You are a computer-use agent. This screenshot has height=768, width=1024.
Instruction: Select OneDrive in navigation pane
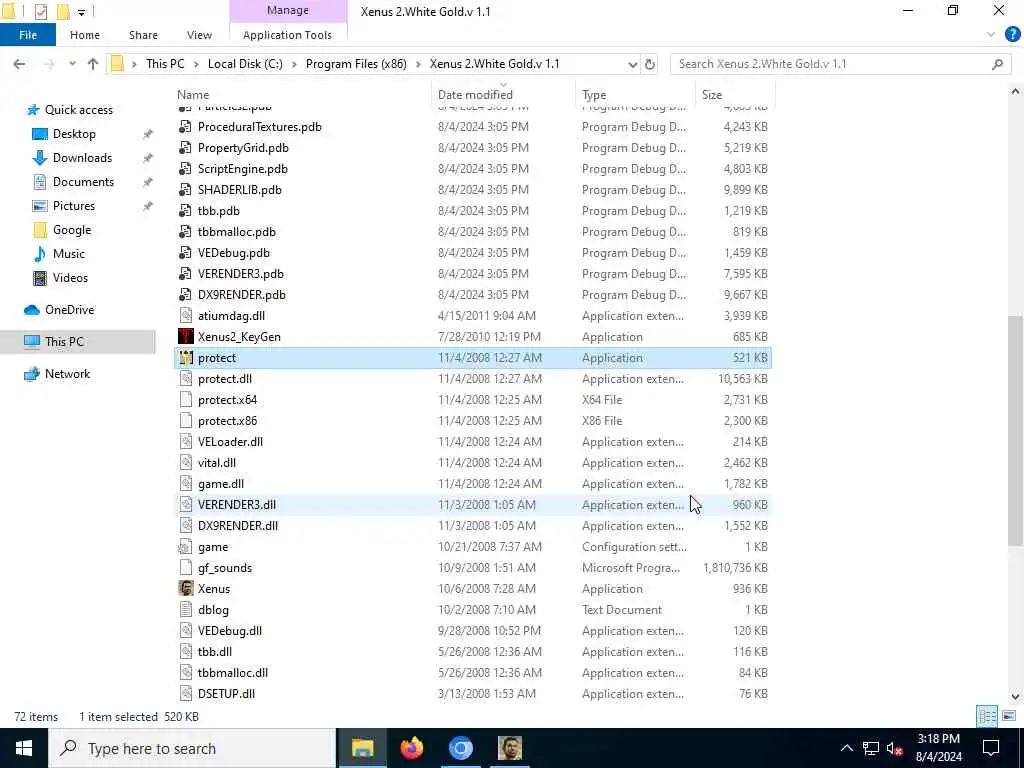(x=69, y=310)
